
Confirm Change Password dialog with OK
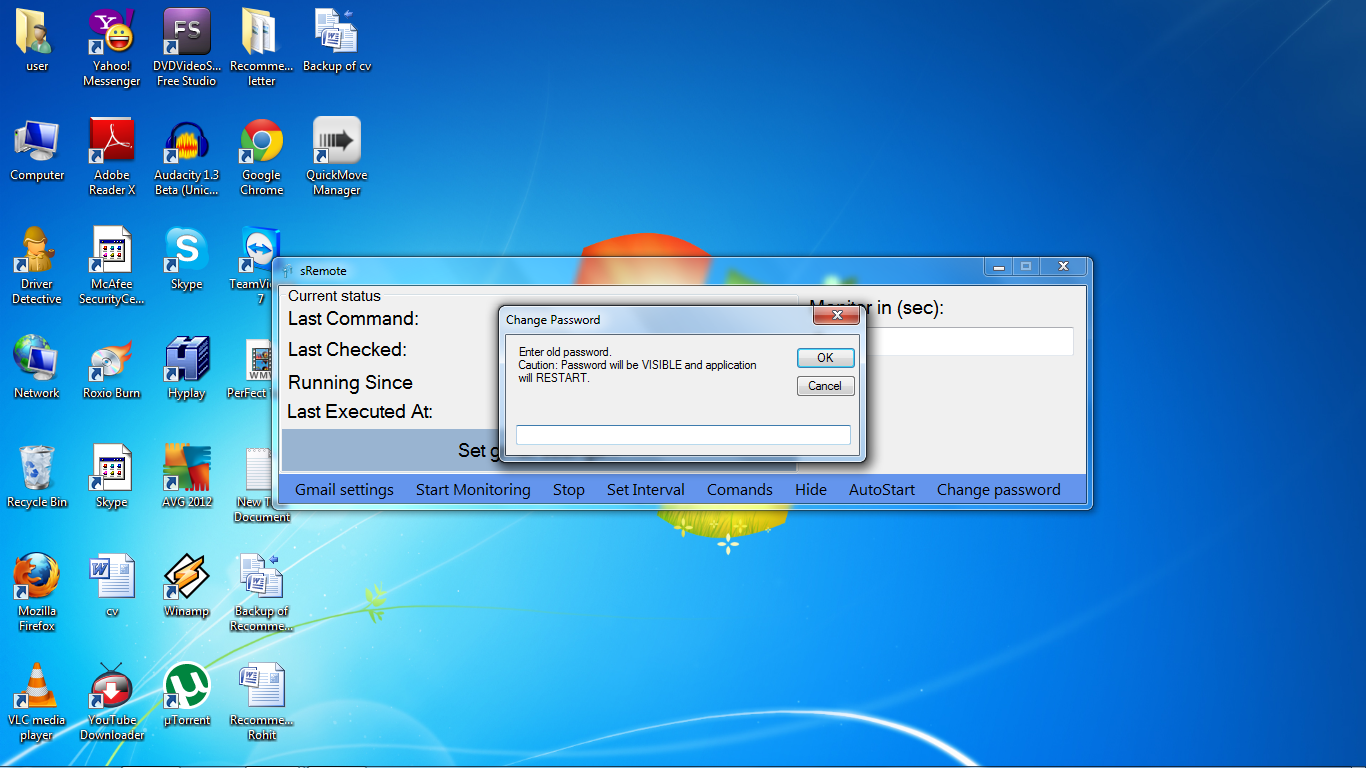(825, 358)
